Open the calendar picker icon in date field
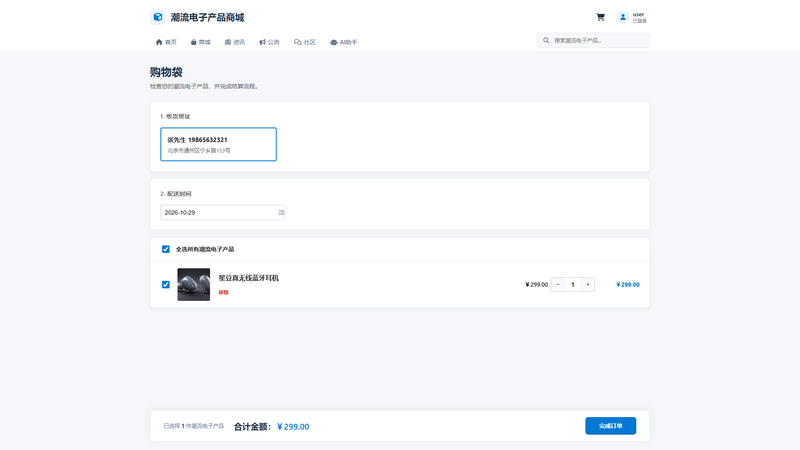The height and width of the screenshot is (450, 800). pos(281,212)
